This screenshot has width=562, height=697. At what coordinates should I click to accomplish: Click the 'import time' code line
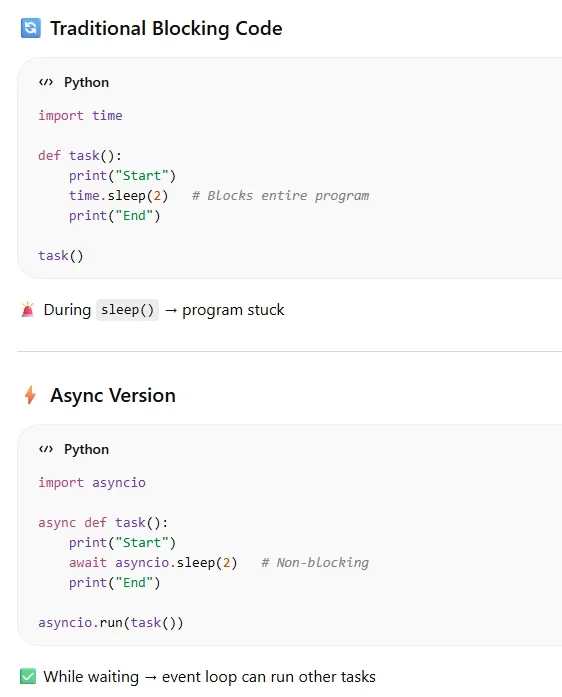(80, 116)
